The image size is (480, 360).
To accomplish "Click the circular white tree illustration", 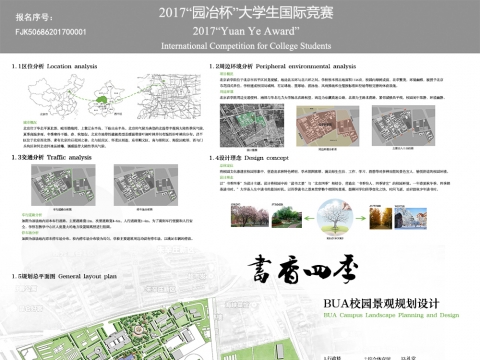I will pos(335,217).
